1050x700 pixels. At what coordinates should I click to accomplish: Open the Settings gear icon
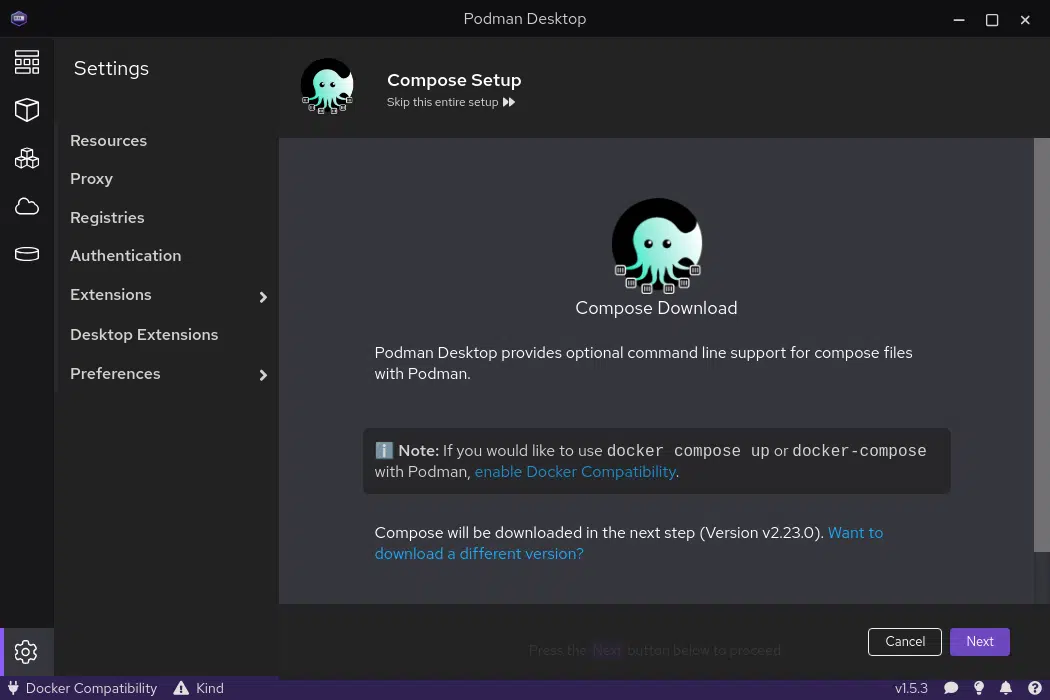[26, 652]
